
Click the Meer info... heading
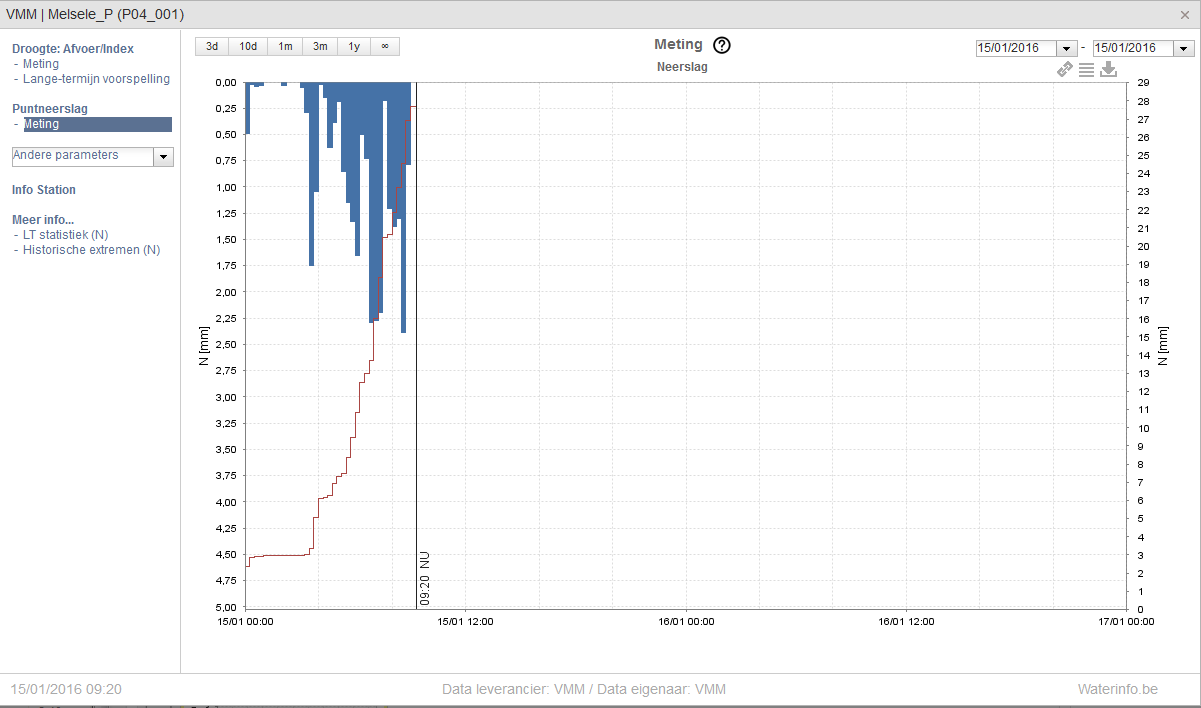click(x=43, y=220)
